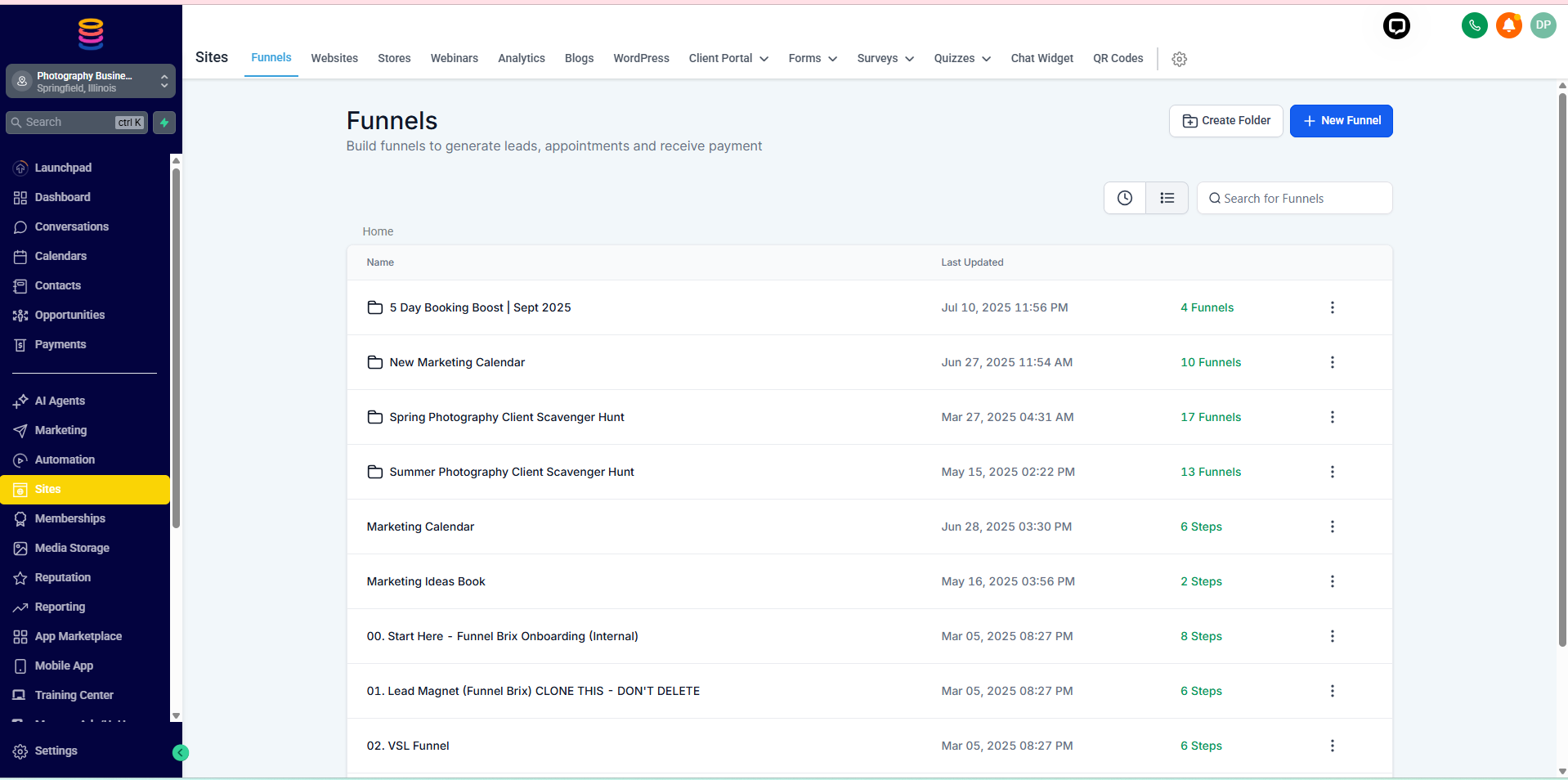The image size is (1568, 780).
Task: Open the orange notifications bell
Action: [x=1508, y=25]
